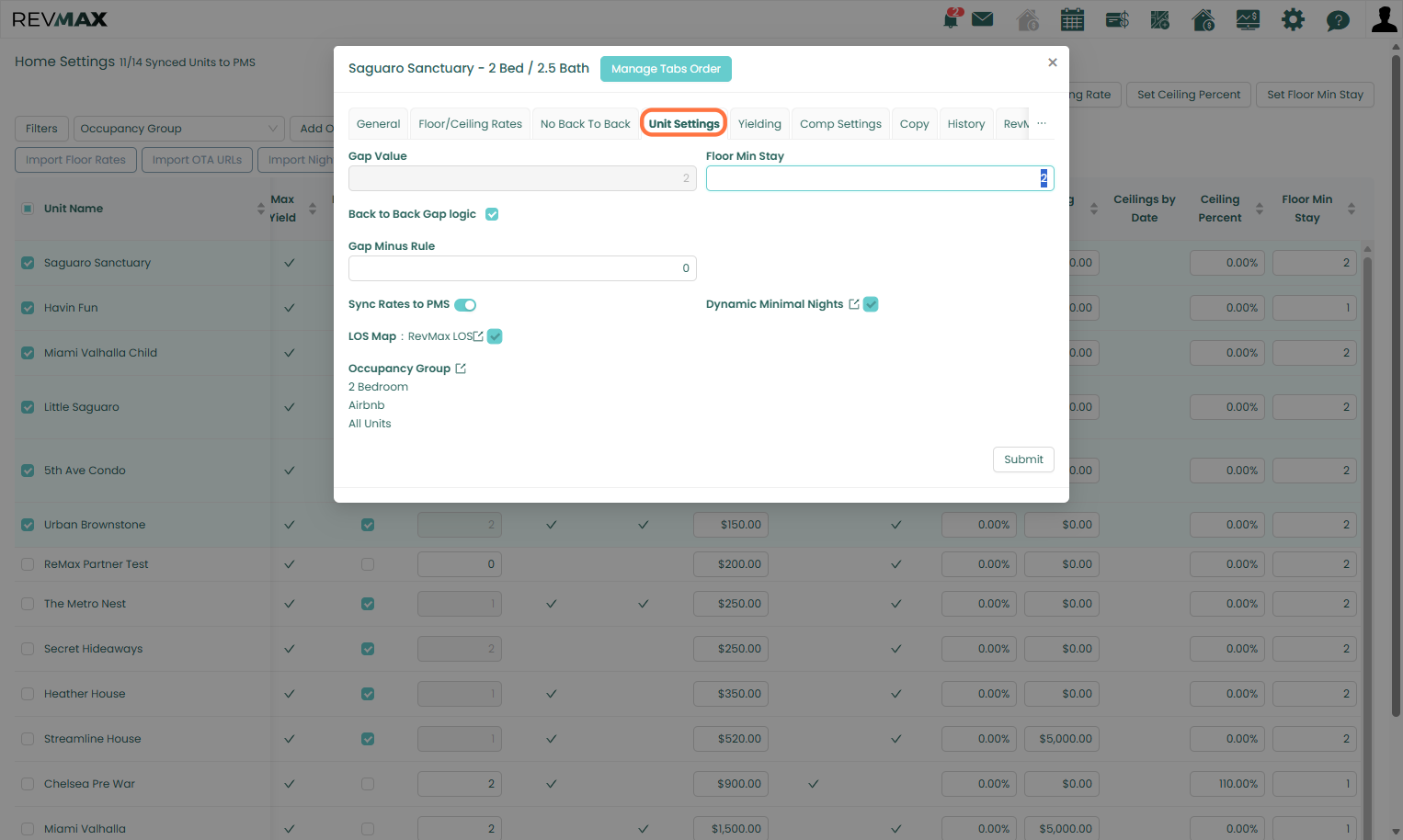This screenshot has width=1403, height=840.
Task: Open the notifications bell icon
Action: click(x=952, y=18)
